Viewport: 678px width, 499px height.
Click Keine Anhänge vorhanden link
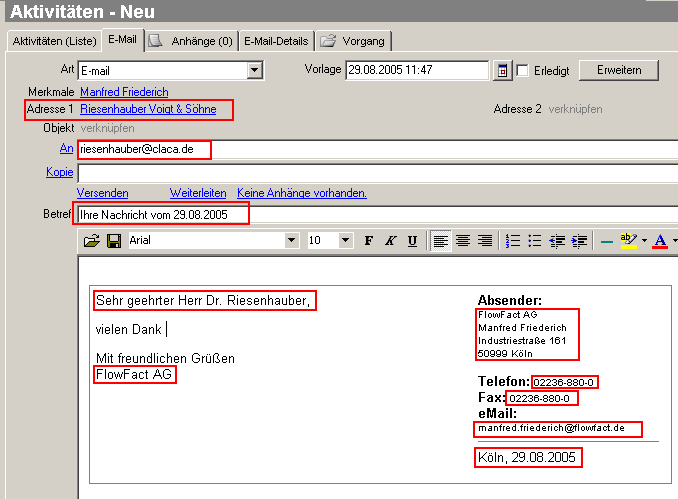coord(302,193)
